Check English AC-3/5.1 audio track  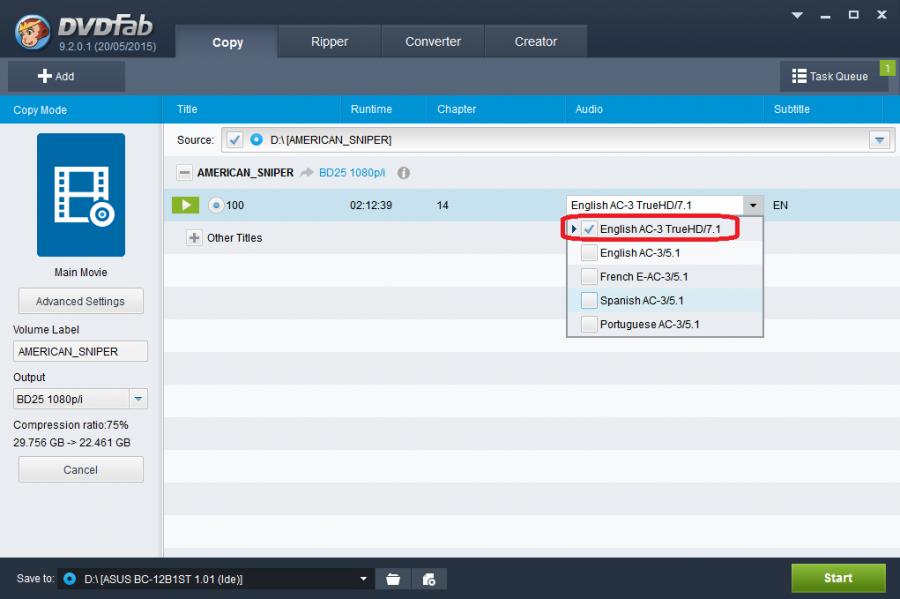pyautogui.click(x=589, y=252)
